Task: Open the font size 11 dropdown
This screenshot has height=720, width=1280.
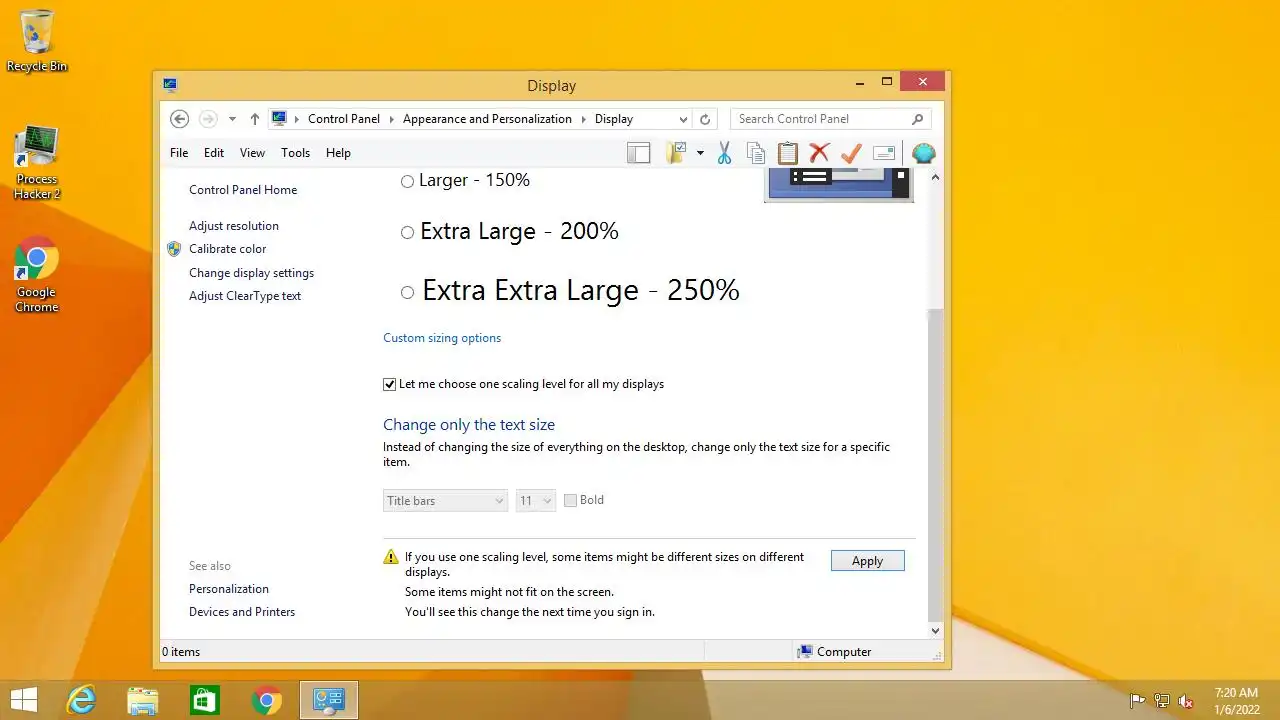Action: (x=536, y=500)
